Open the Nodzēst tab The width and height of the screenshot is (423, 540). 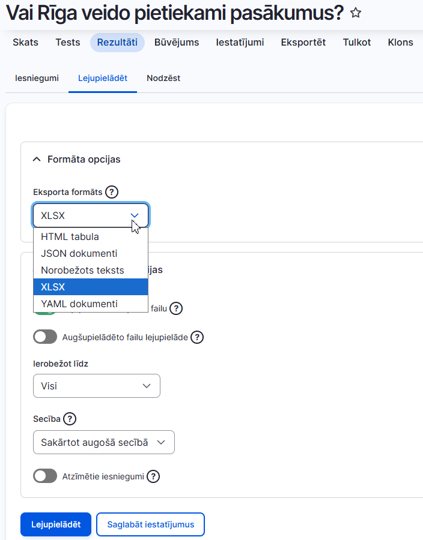163,78
